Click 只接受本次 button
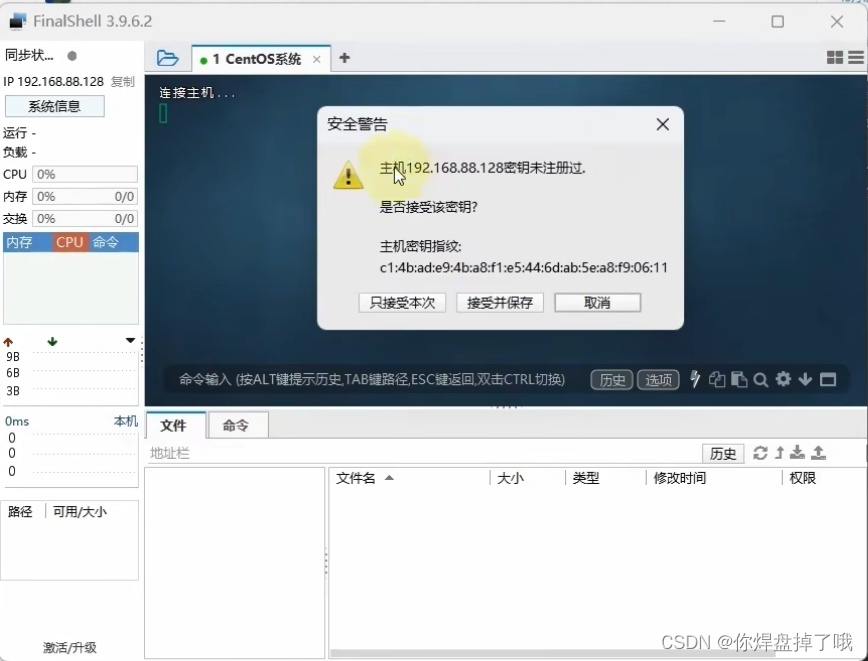 pyautogui.click(x=402, y=303)
